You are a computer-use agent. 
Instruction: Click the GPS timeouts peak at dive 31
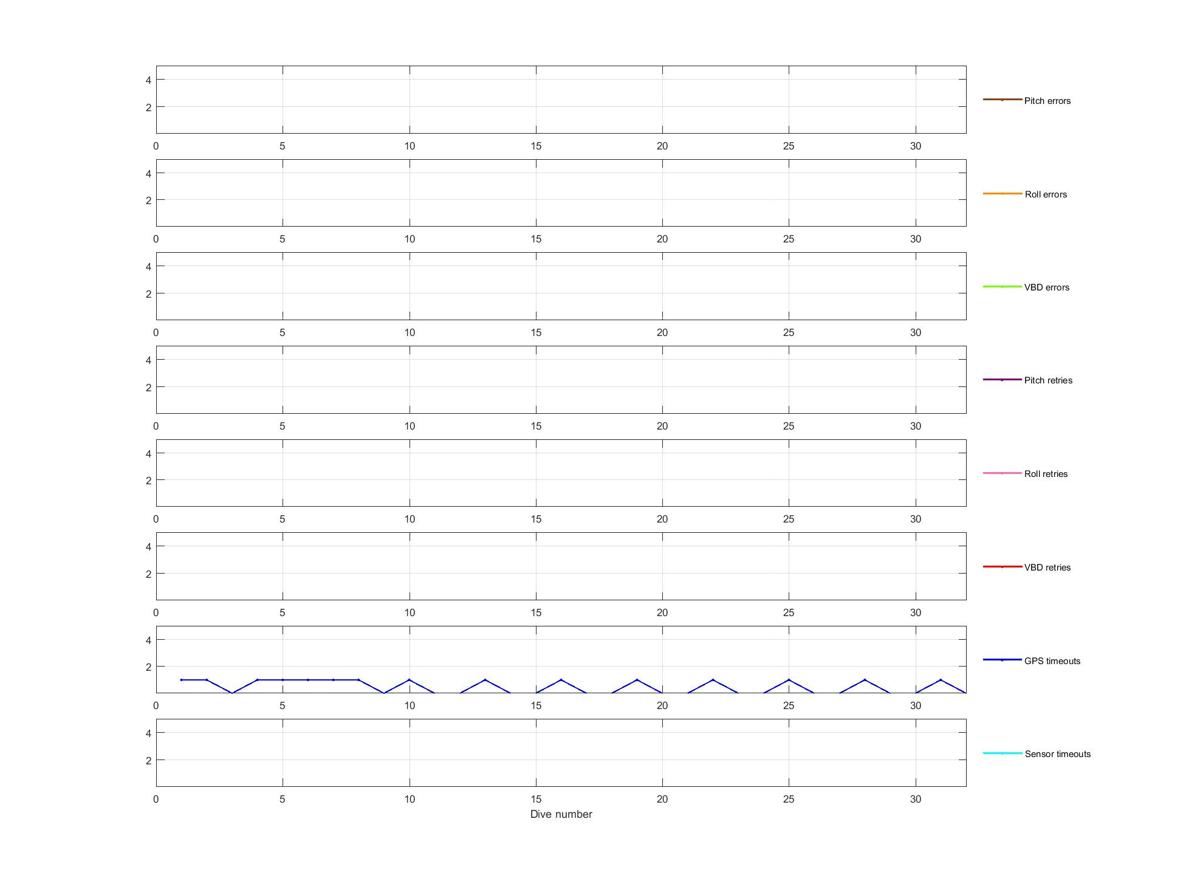click(941, 680)
